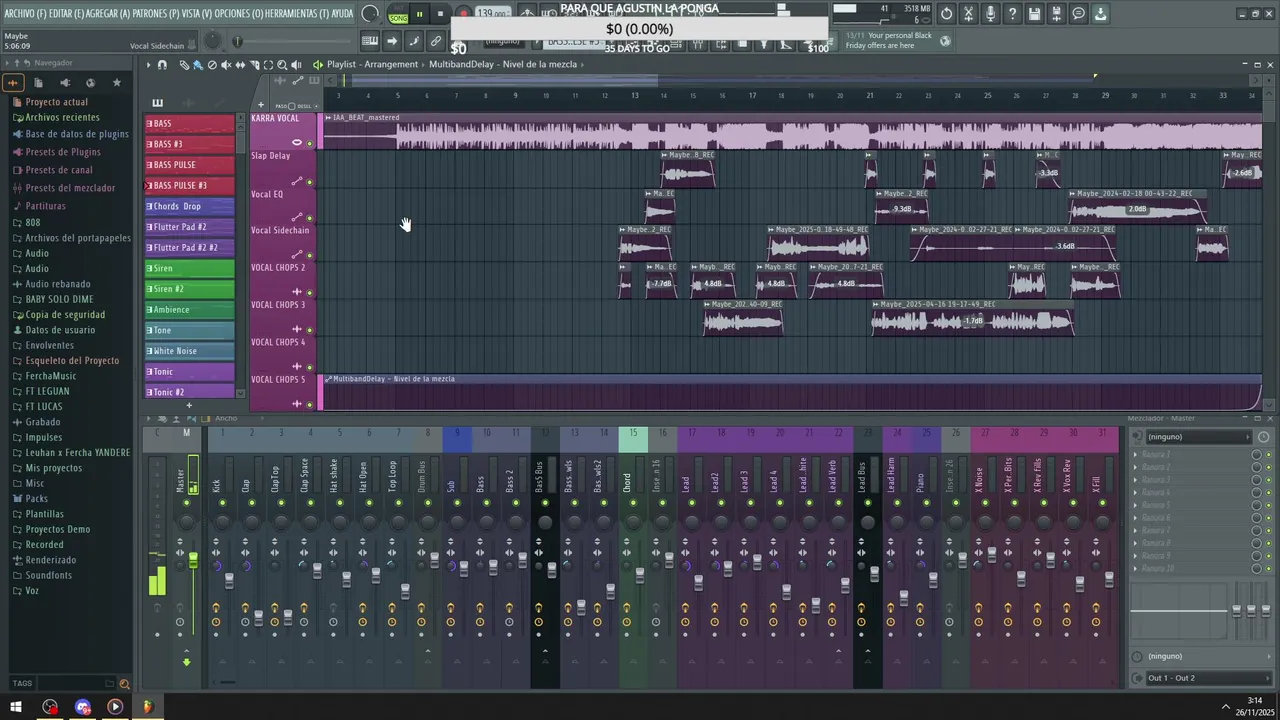Select the Draw pencil tool in playlist

coord(184,64)
